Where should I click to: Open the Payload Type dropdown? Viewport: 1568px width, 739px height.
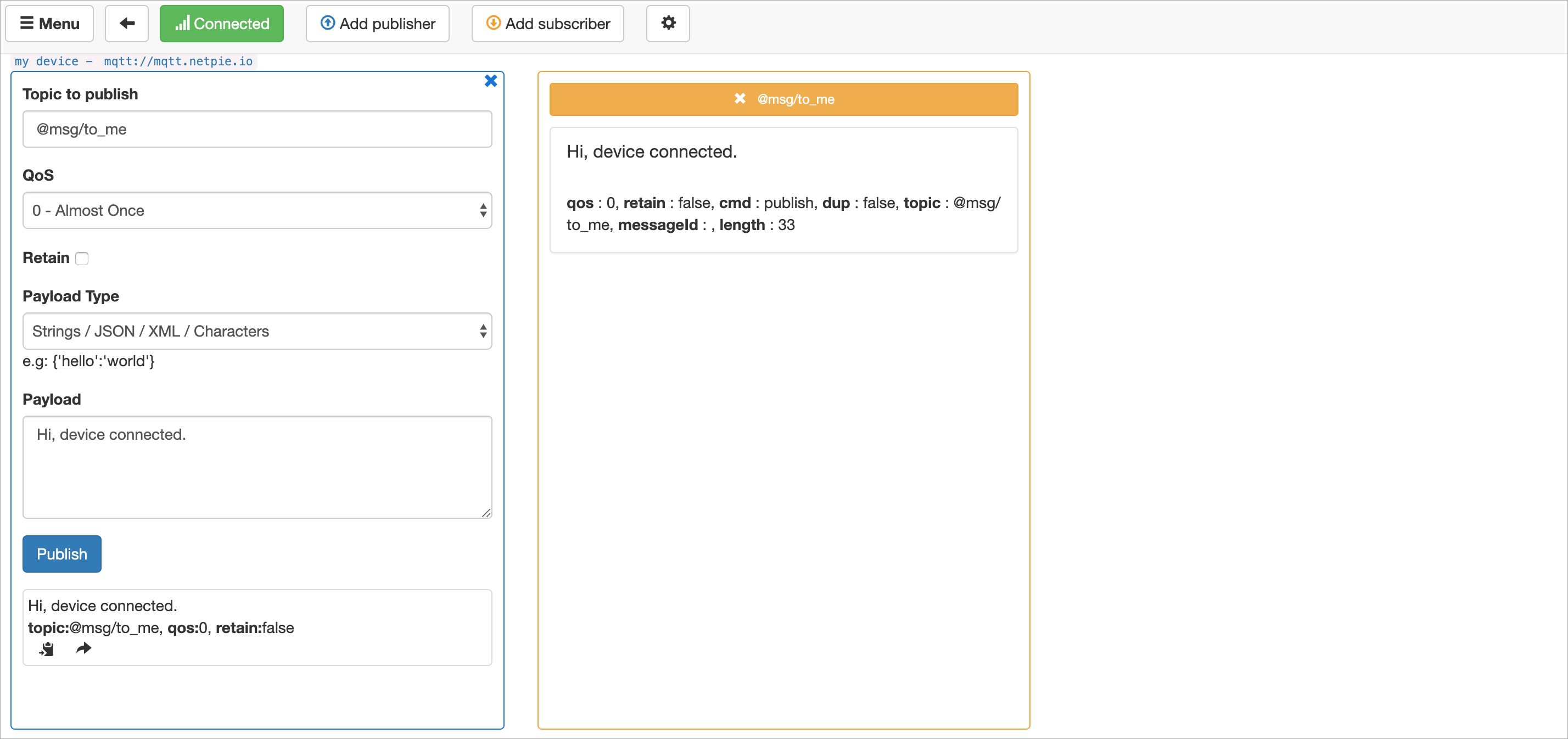click(x=258, y=331)
